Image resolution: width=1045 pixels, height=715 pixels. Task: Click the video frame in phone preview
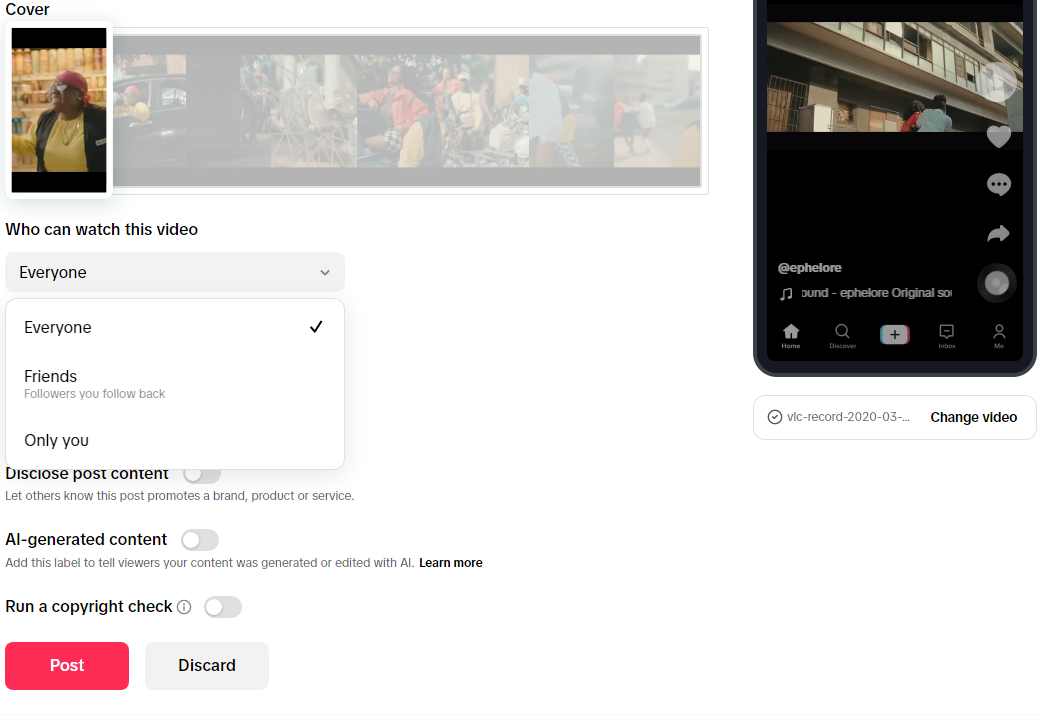(x=894, y=77)
